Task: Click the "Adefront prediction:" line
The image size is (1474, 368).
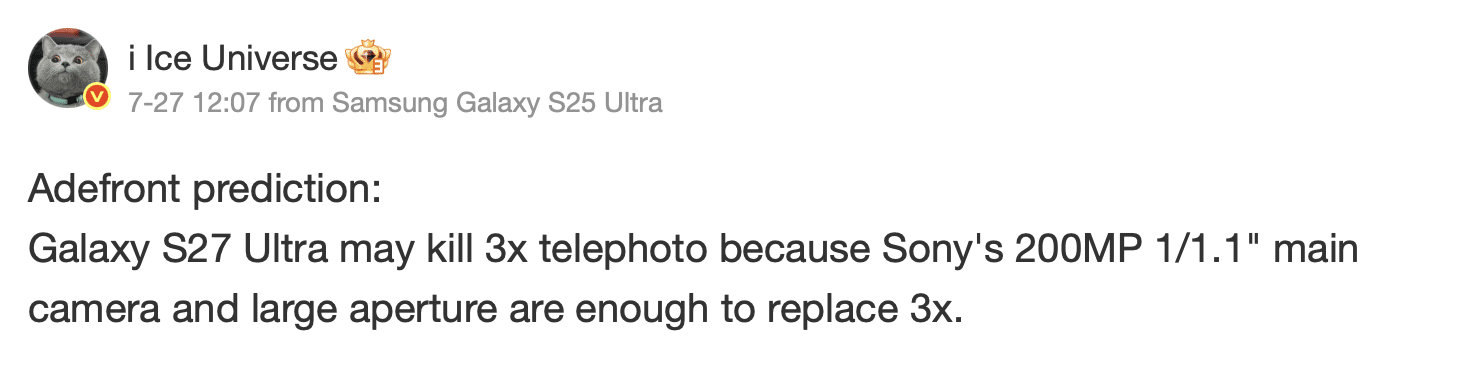Action: click(205, 189)
